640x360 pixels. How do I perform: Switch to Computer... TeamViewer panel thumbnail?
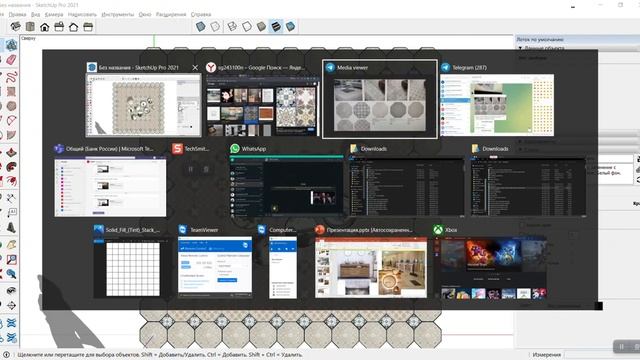coord(283,267)
